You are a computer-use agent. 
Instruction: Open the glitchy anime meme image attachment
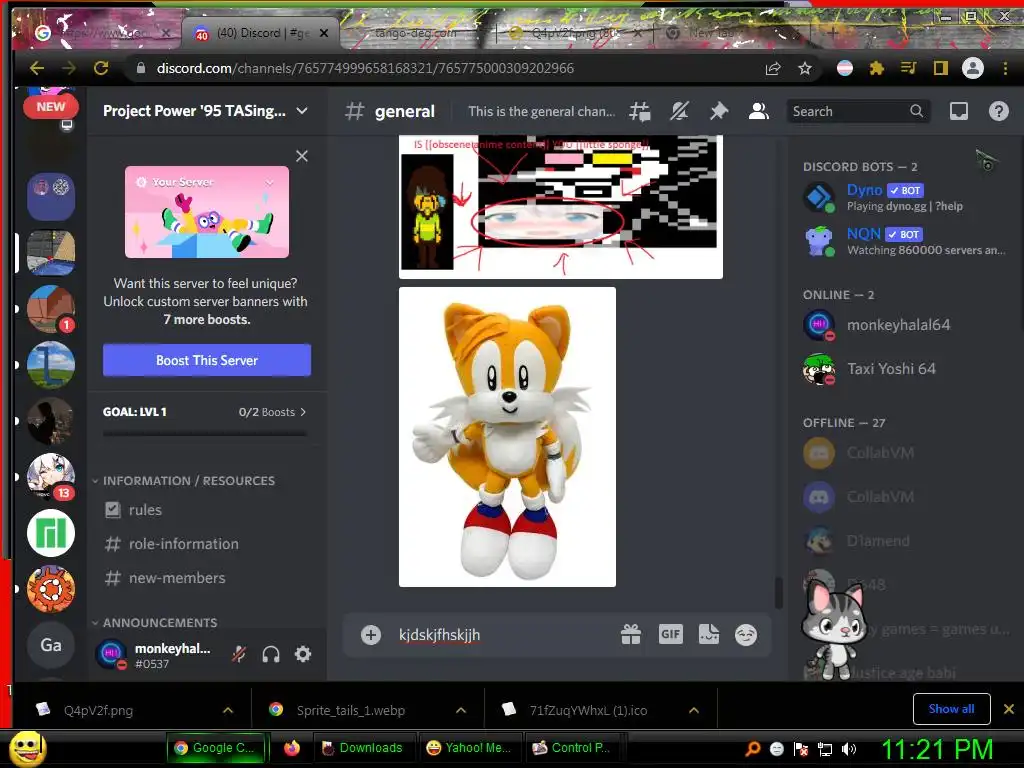(561, 206)
